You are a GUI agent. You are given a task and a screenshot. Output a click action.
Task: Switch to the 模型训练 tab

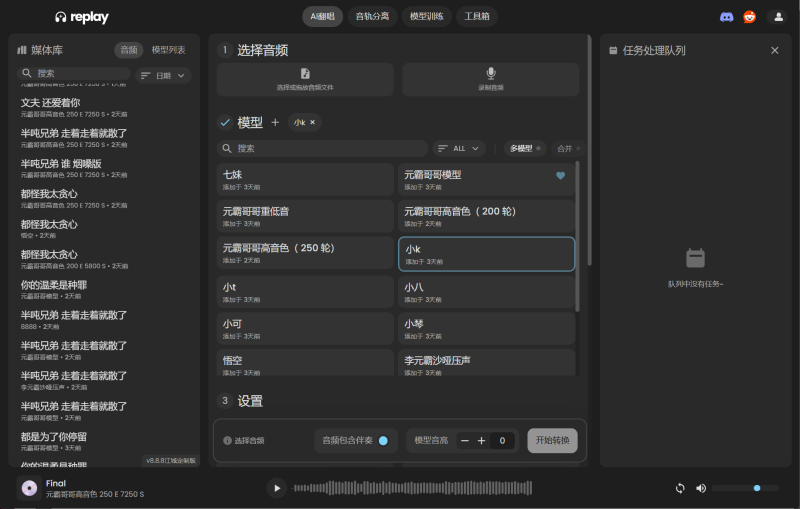(427, 16)
